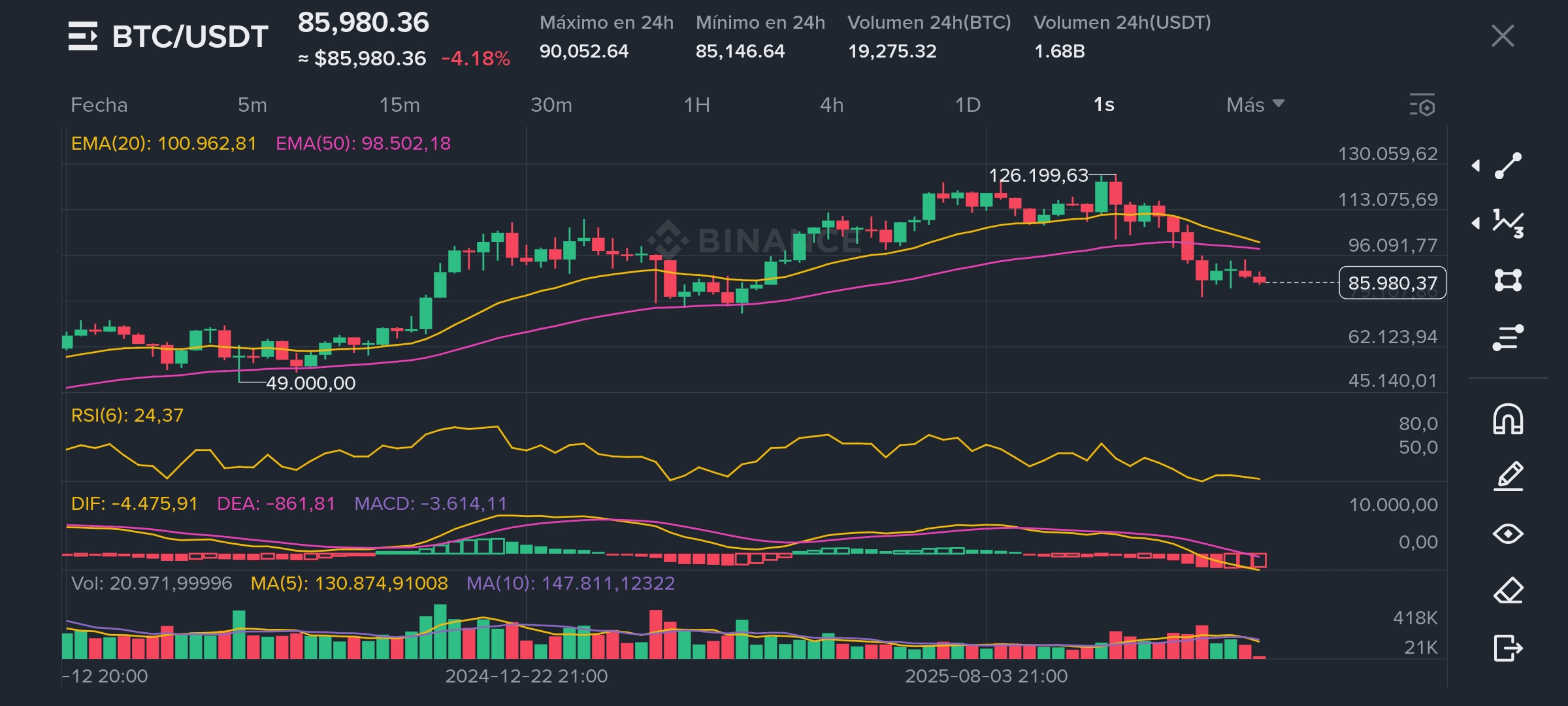Click the Fecha date selector
1568x706 pixels.
tap(99, 105)
